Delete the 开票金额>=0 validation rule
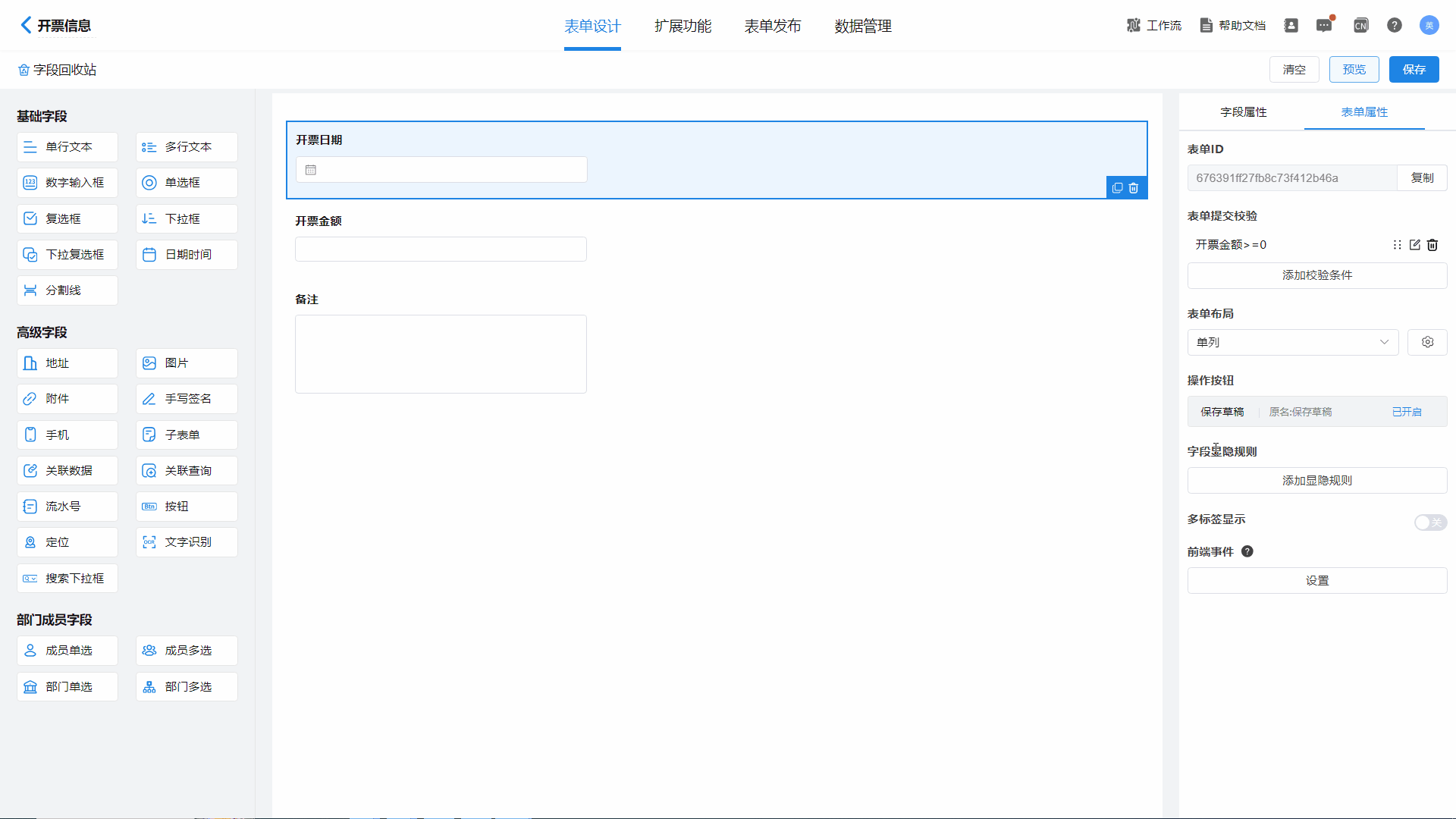This screenshot has height=819, width=1456. (x=1432, y=245)
